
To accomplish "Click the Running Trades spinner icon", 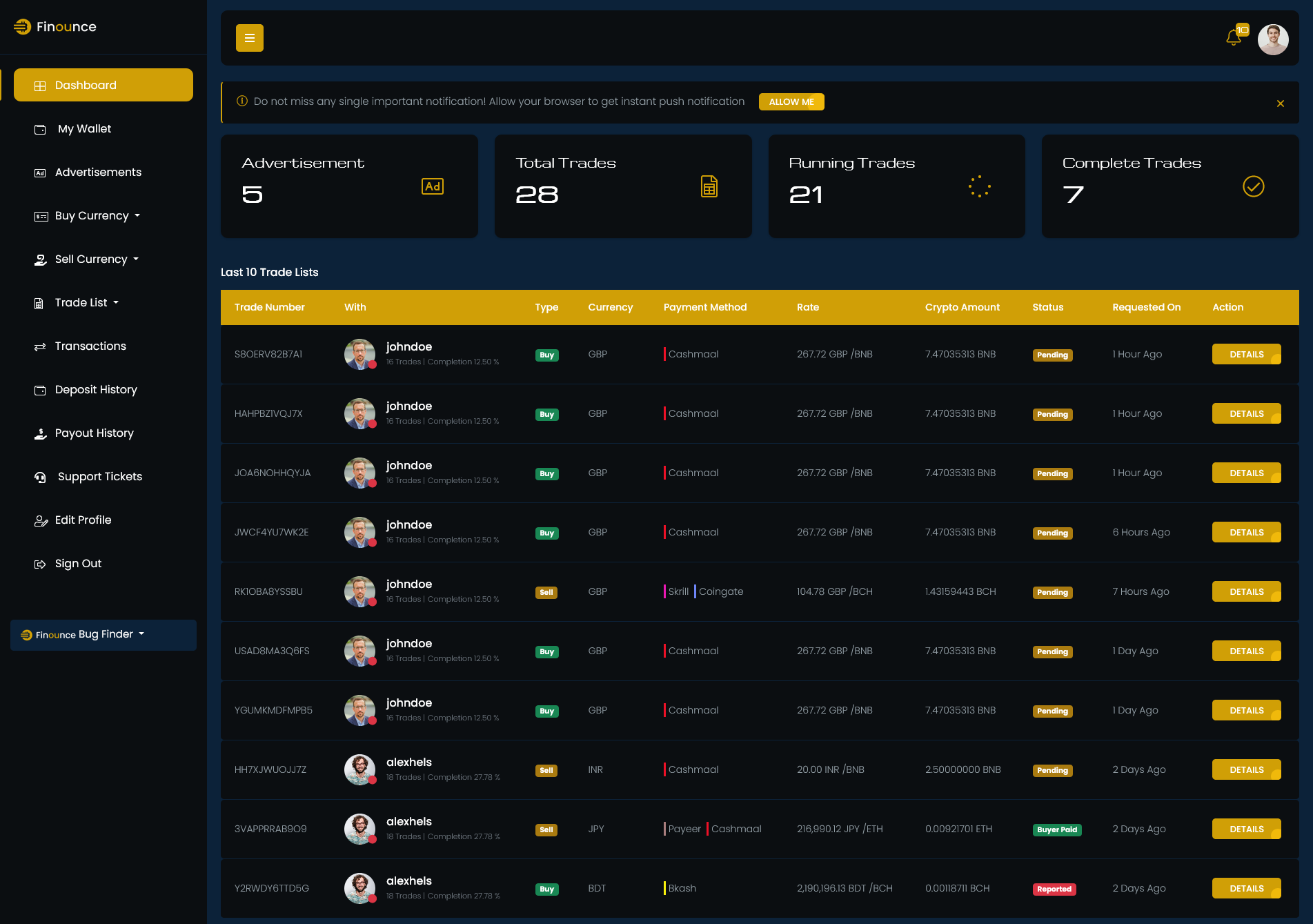I will pos(979,186).
